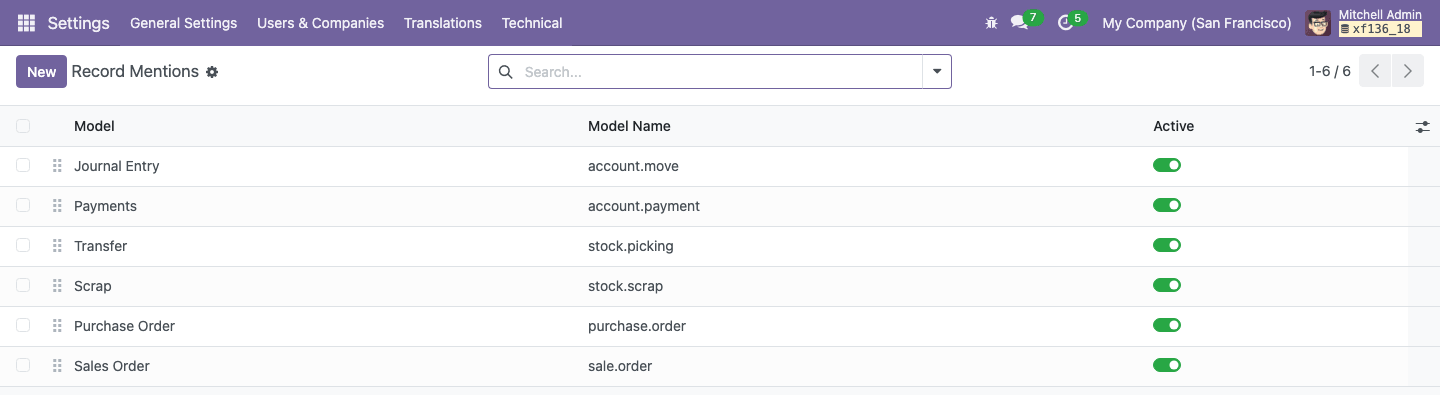Viewport: 1440px width, 395px height.
Task: Click the Record Mentions gear icon
Action: 212,72
